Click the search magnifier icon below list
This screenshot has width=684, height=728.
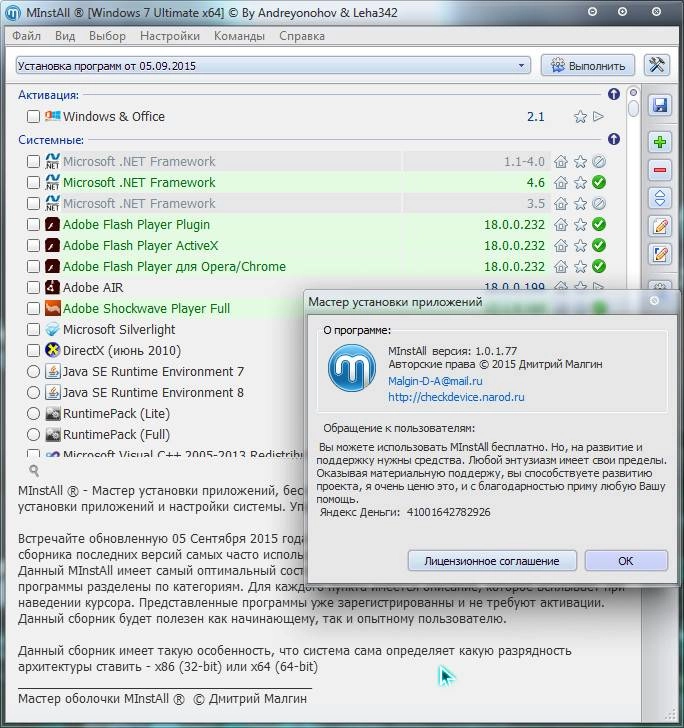tap(34, 470)
